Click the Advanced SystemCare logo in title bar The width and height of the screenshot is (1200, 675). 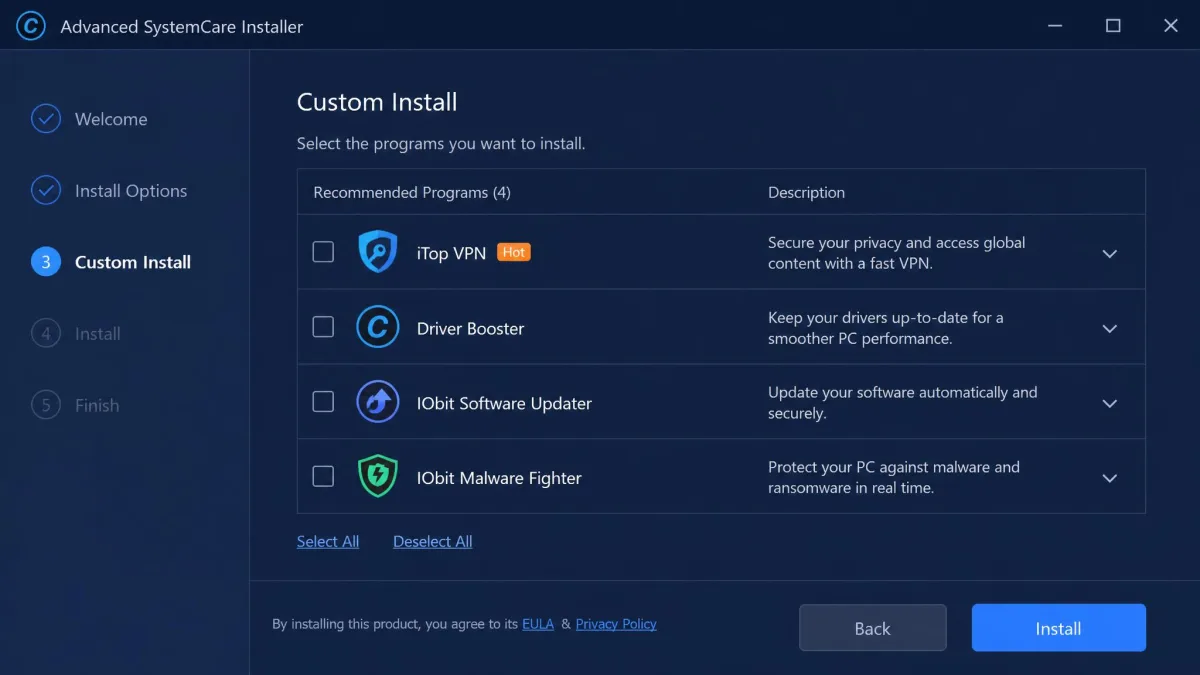31,26
